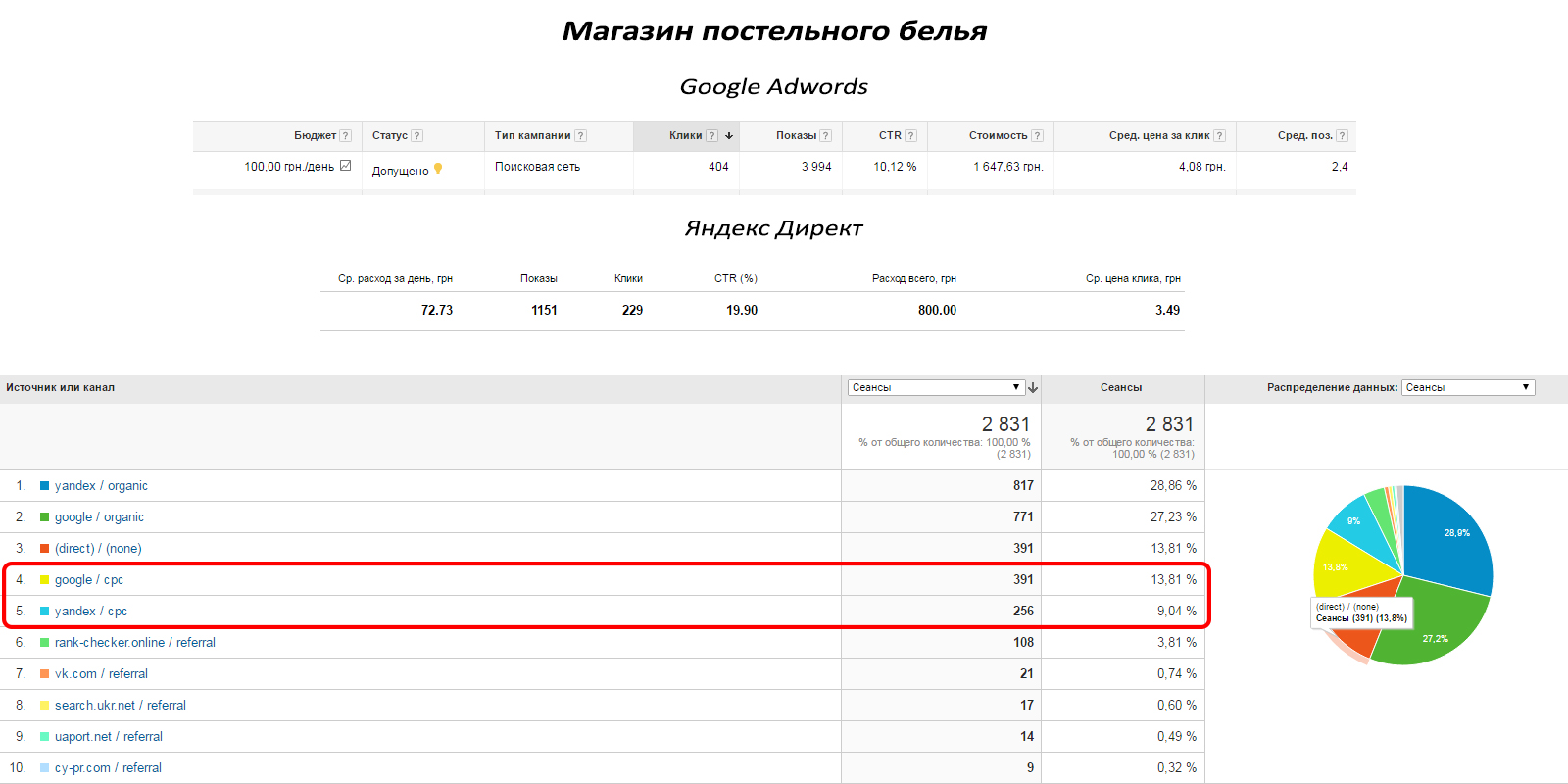
Task: Click cyan swatch of yandex / cpc
Action: coord(44,611)
